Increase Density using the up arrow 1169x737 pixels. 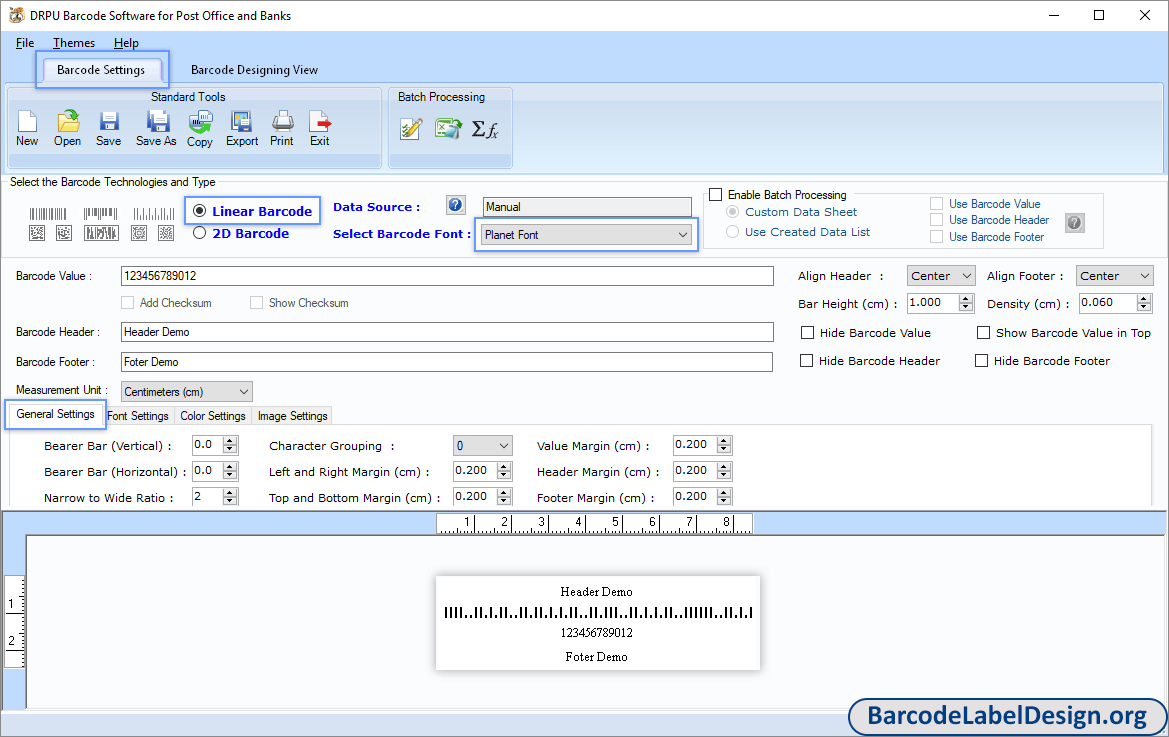click(x=1144, y=298)
